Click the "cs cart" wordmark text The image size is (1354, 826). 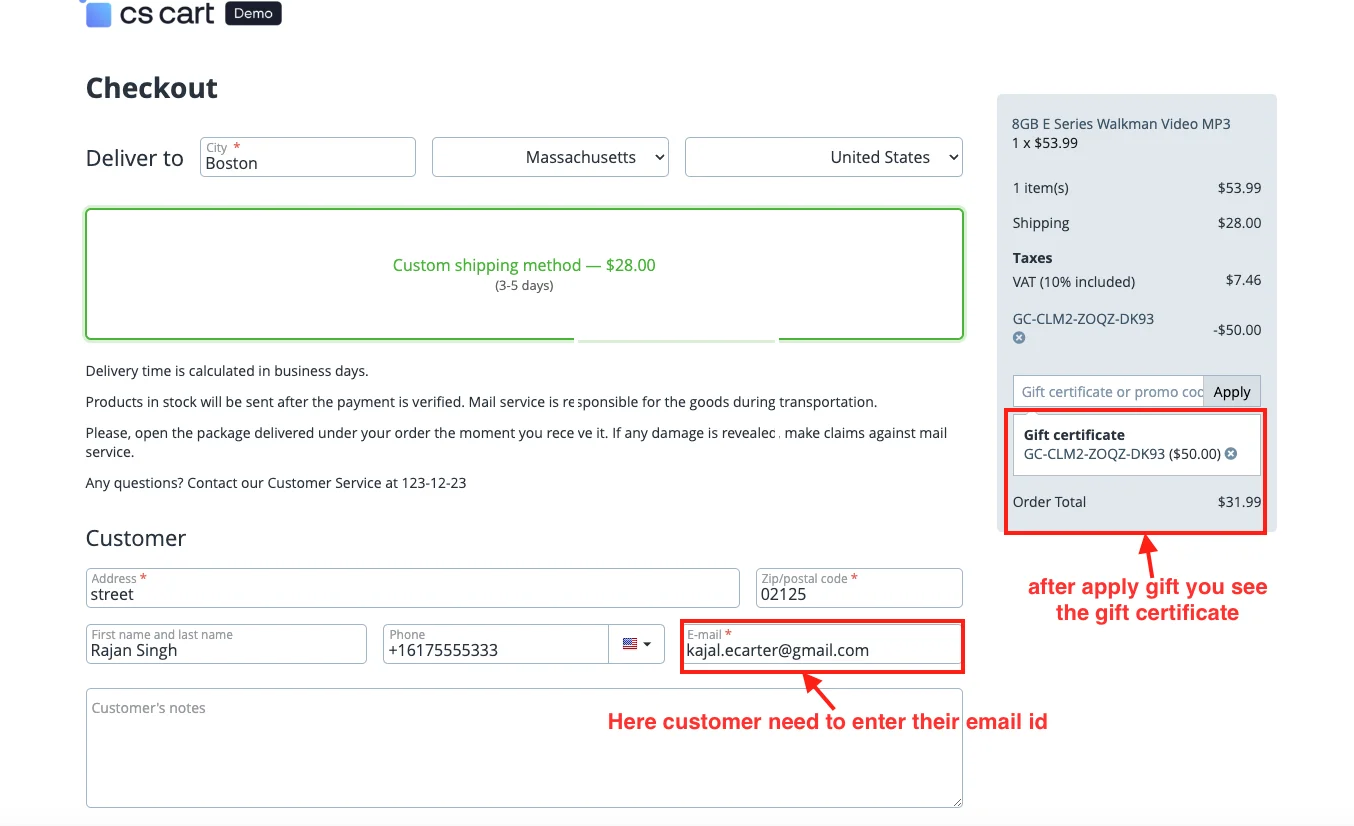click(x=166, y=15)
